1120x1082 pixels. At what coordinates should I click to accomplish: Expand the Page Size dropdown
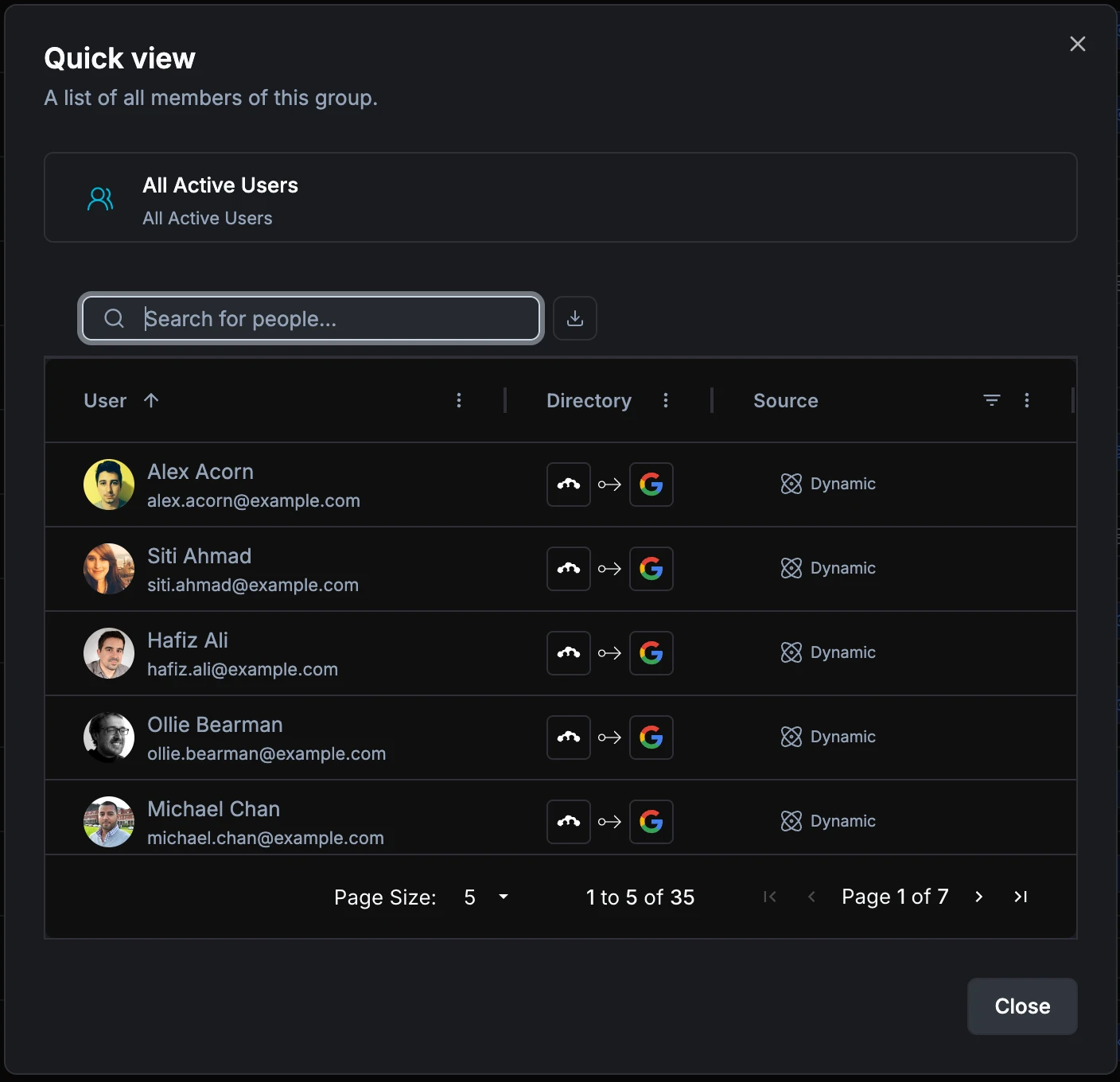tap(486, 897)
